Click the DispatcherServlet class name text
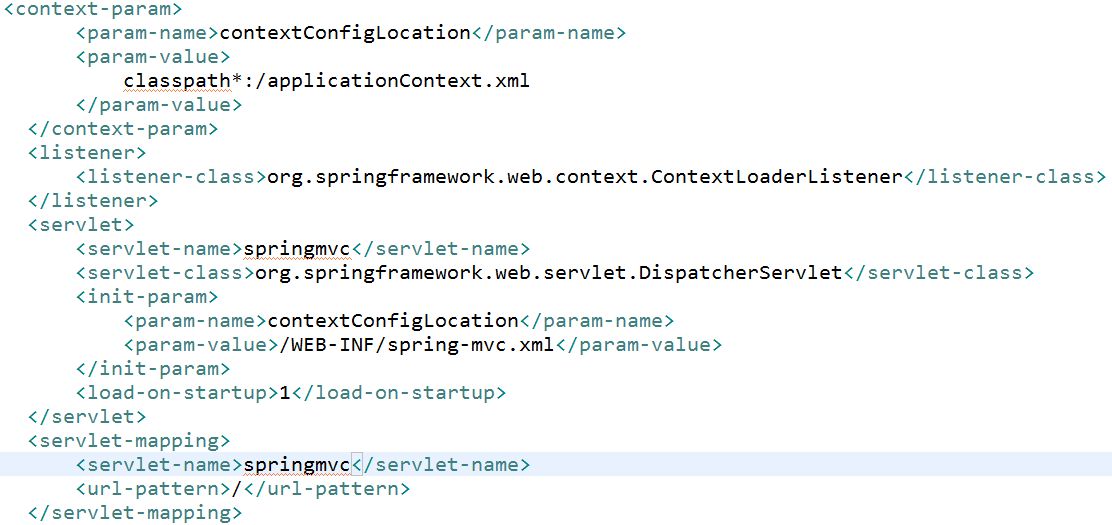 point(549,272)
